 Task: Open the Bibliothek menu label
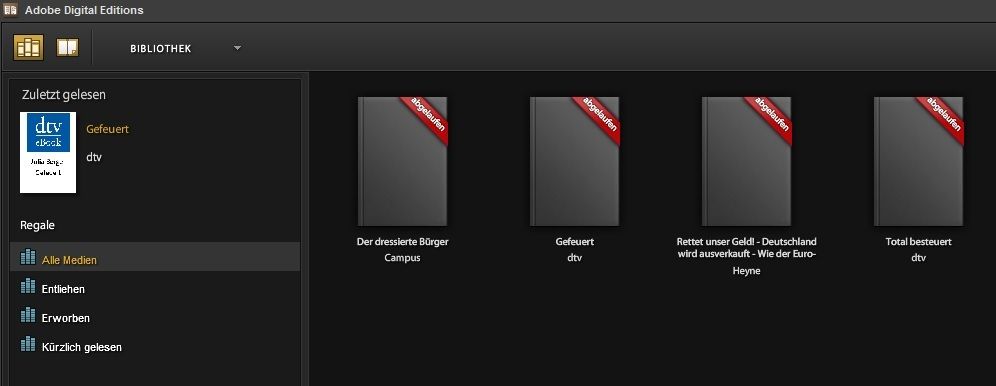[x=161, y=49]
